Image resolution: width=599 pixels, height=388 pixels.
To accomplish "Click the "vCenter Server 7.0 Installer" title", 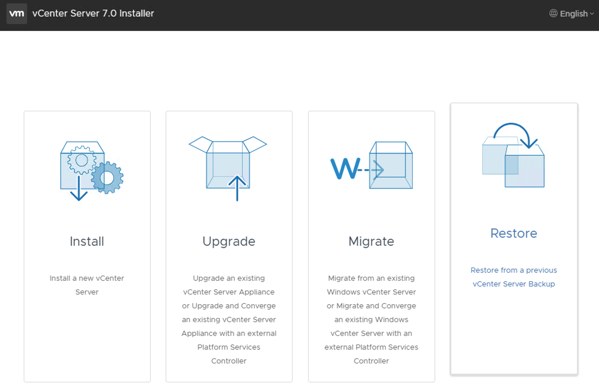I will [x=93, y=13].
